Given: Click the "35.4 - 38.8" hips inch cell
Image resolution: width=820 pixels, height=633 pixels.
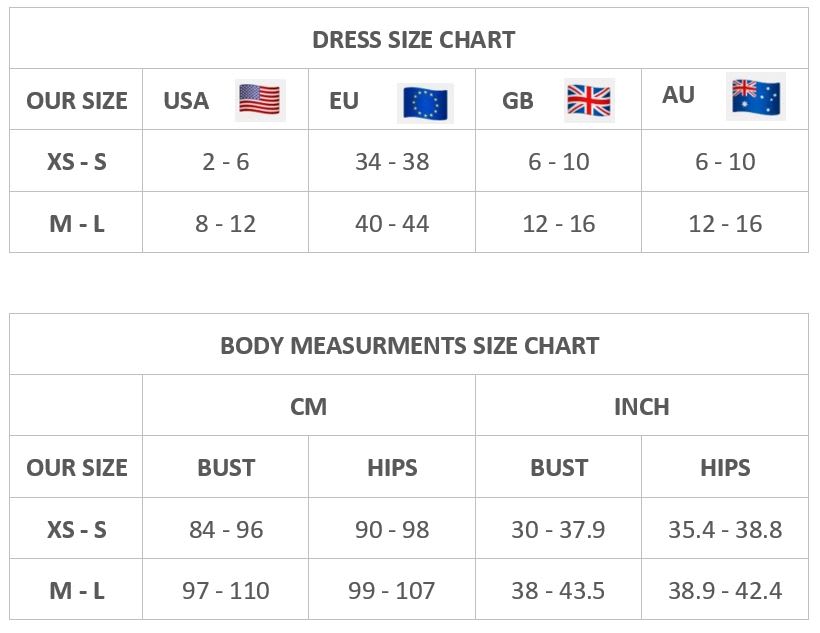Looking at the screenshot, I should point(725,529).
